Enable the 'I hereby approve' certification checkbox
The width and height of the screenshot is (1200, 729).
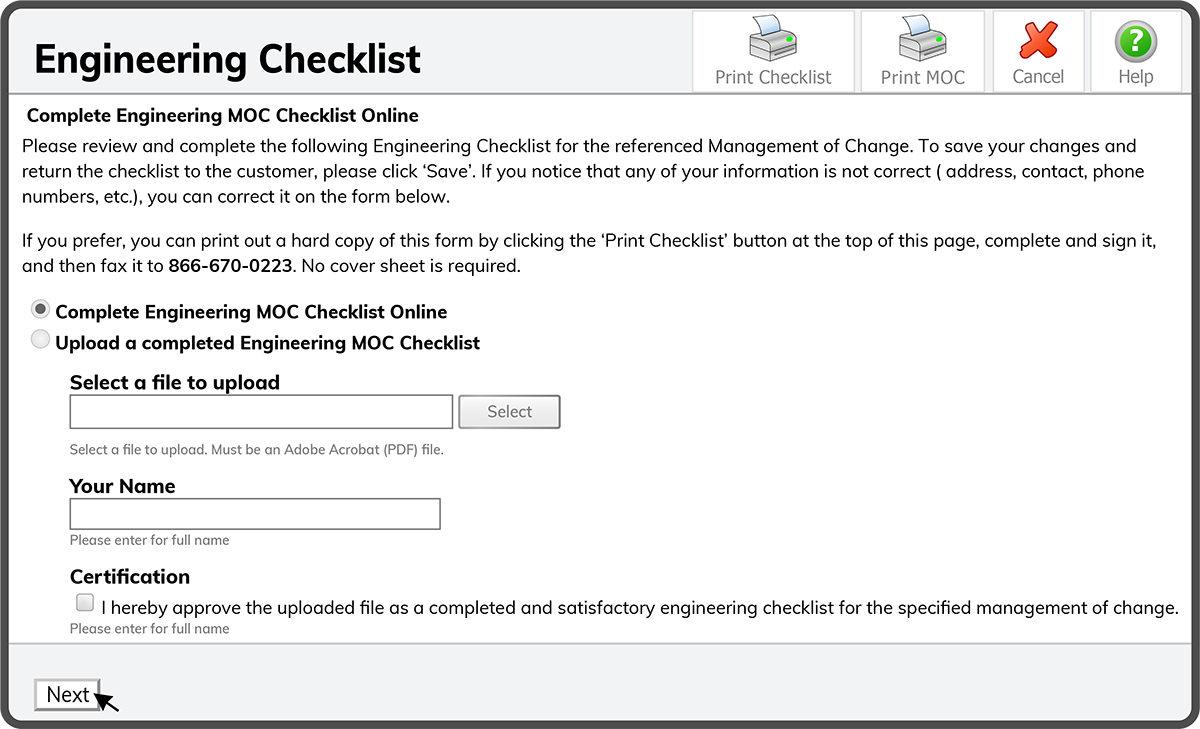[x=85, y=601]
